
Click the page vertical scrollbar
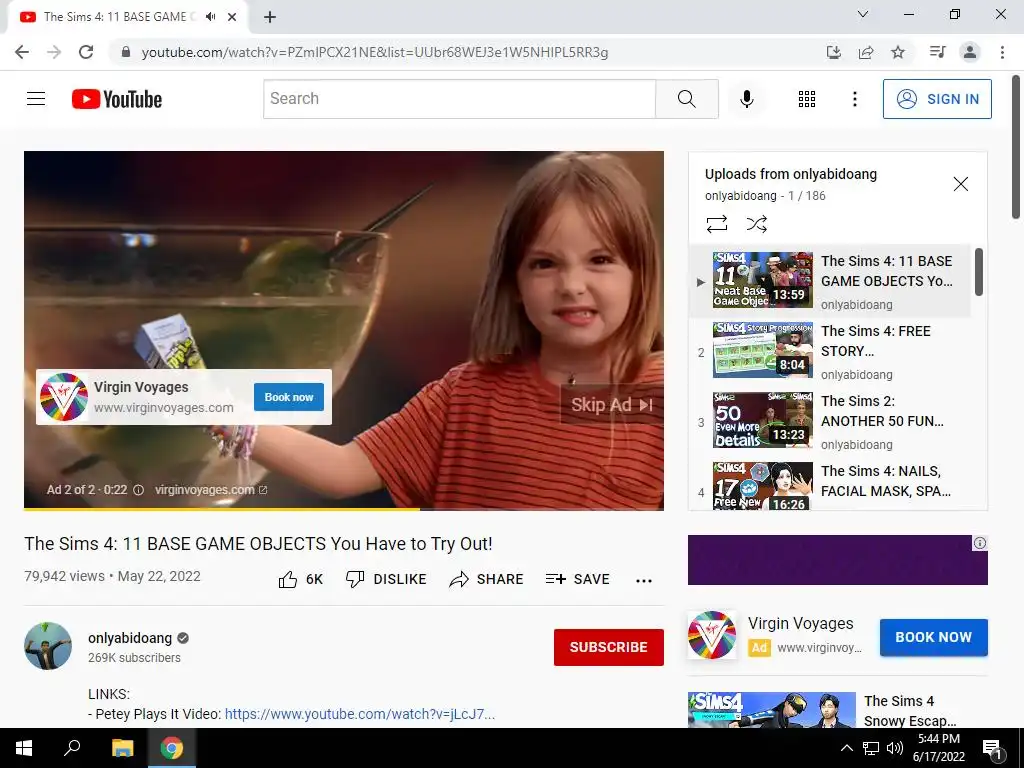pos(1016,148)
